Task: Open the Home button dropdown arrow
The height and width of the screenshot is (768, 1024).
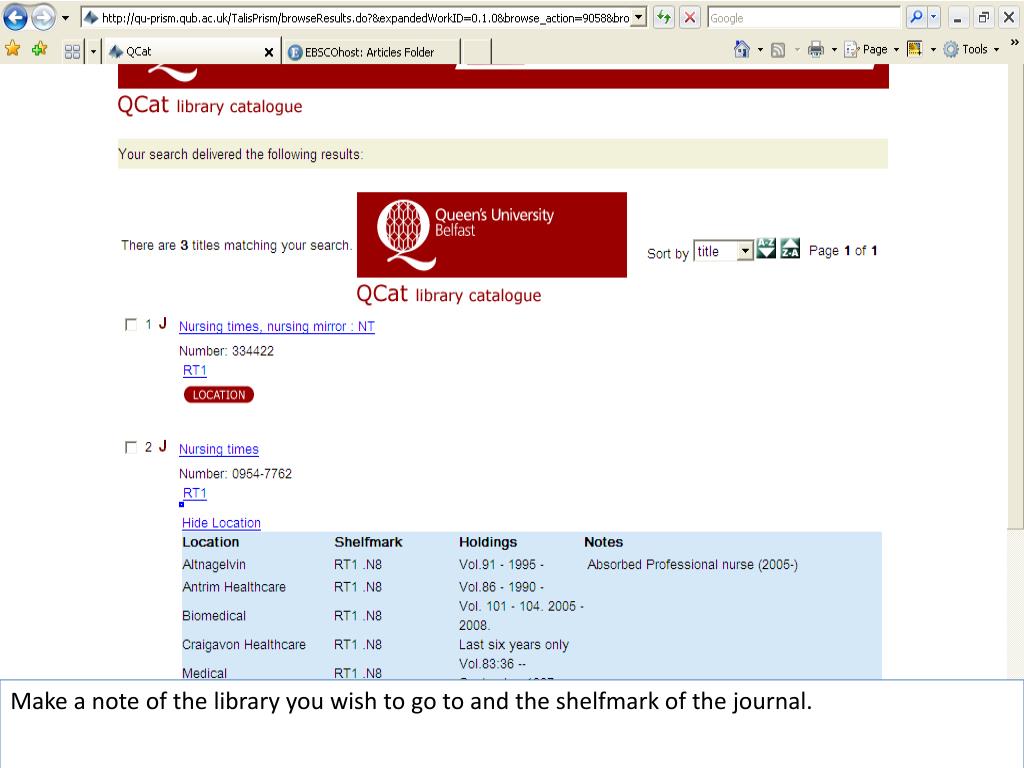Action: [760, 50]
